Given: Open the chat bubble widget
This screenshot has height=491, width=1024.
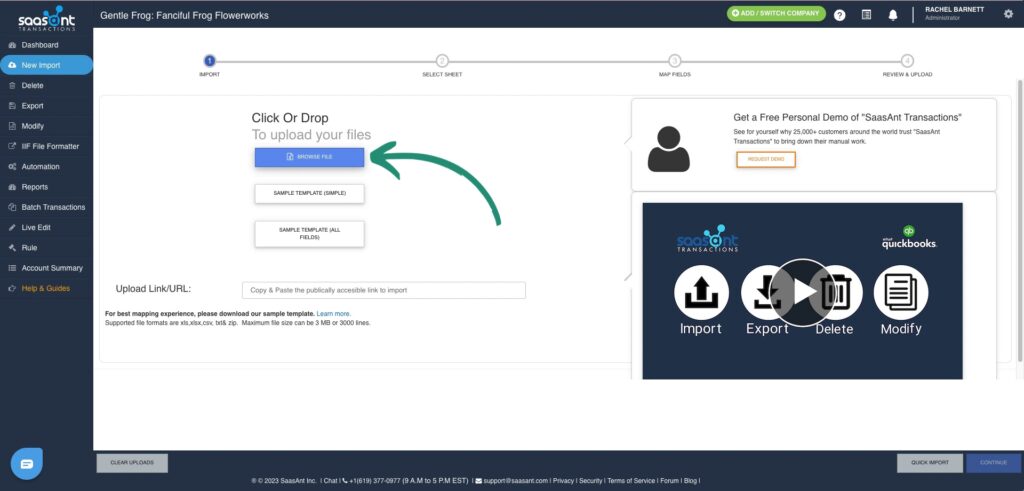Looking at the screenshot, I should 27,464.
